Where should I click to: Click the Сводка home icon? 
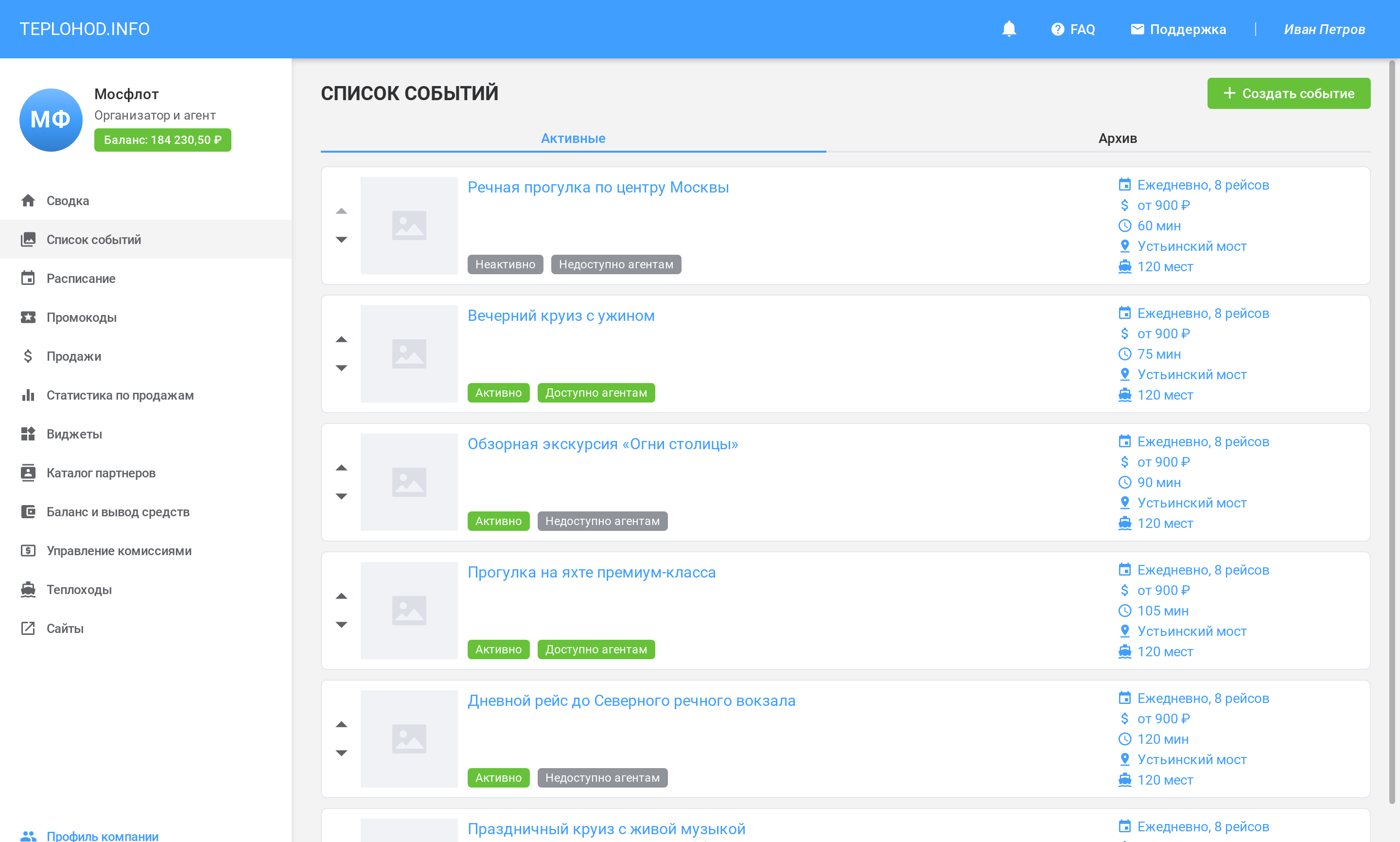click(x=28, y=201)
